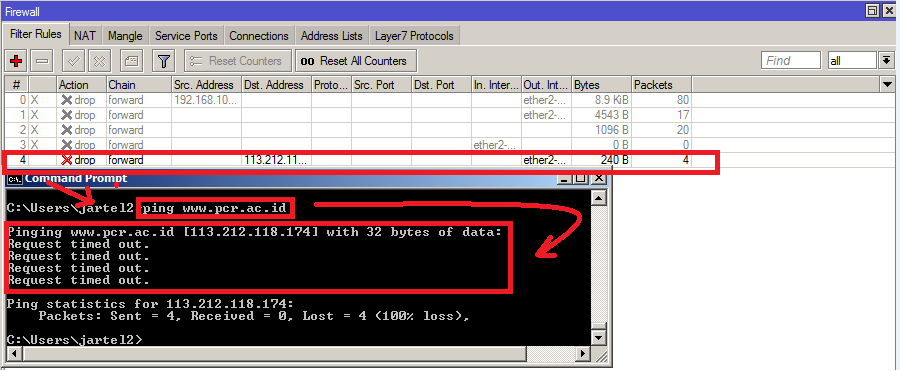Sort by Chain column header
The height and width of the screenshot is (372, 900).
click(139, 85)
